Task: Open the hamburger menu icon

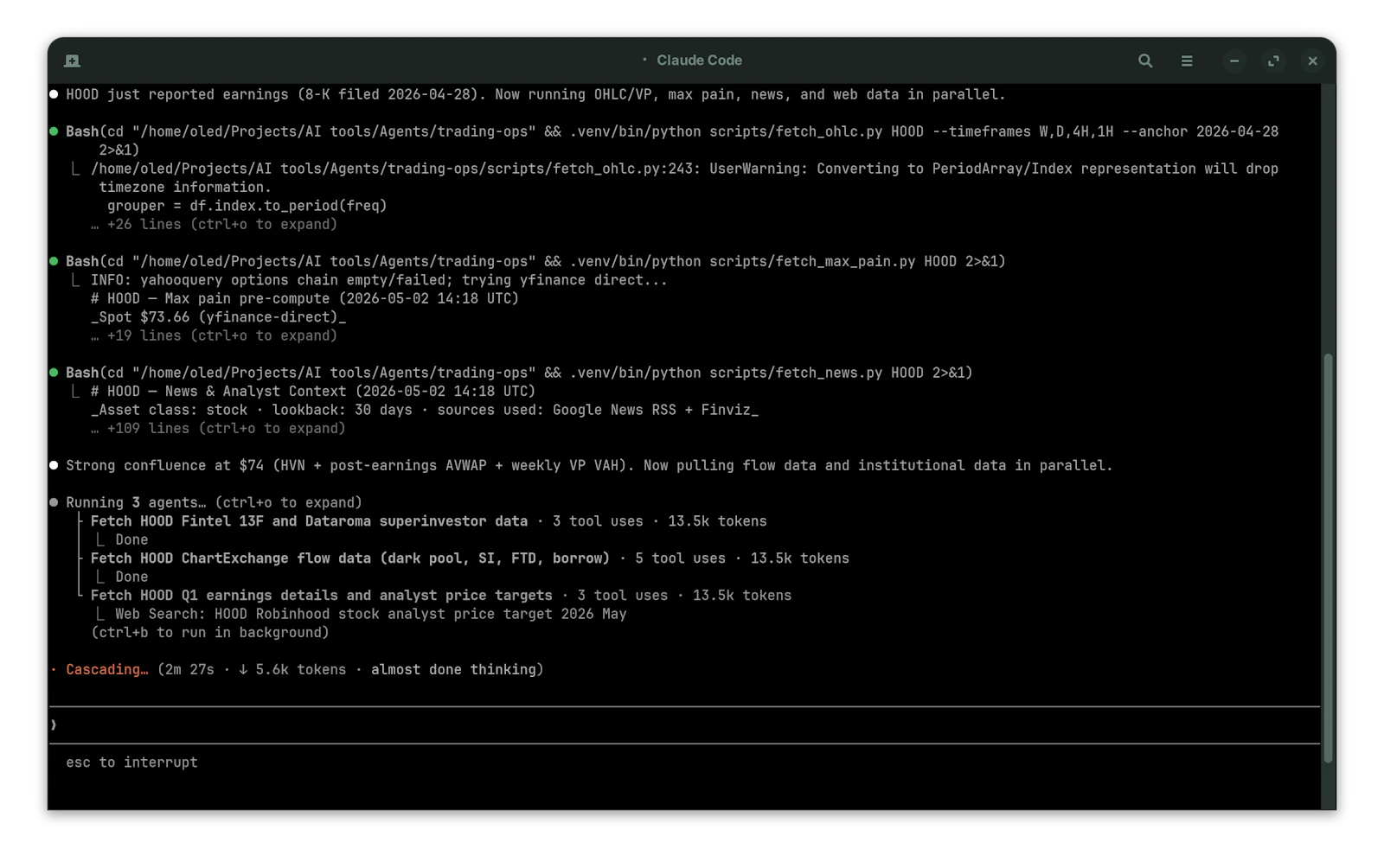Action: [1187, 61]
